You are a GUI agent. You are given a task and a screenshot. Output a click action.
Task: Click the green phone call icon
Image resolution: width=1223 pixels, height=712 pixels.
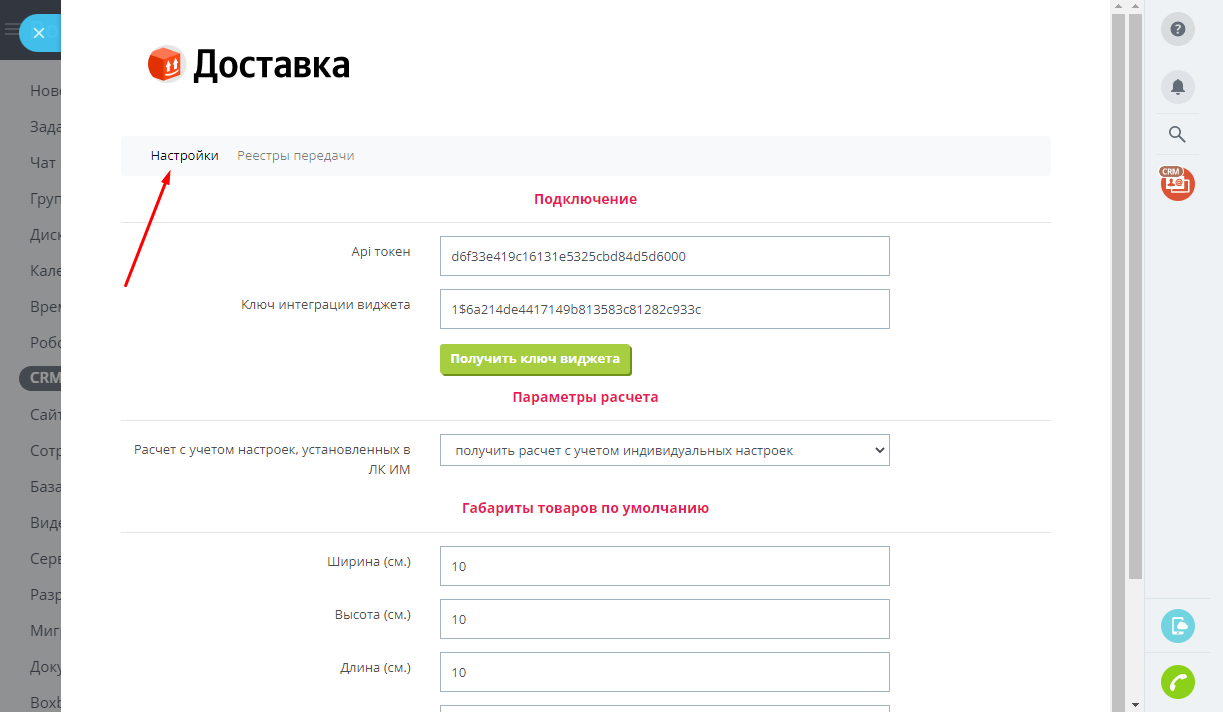coord(1177,681)
